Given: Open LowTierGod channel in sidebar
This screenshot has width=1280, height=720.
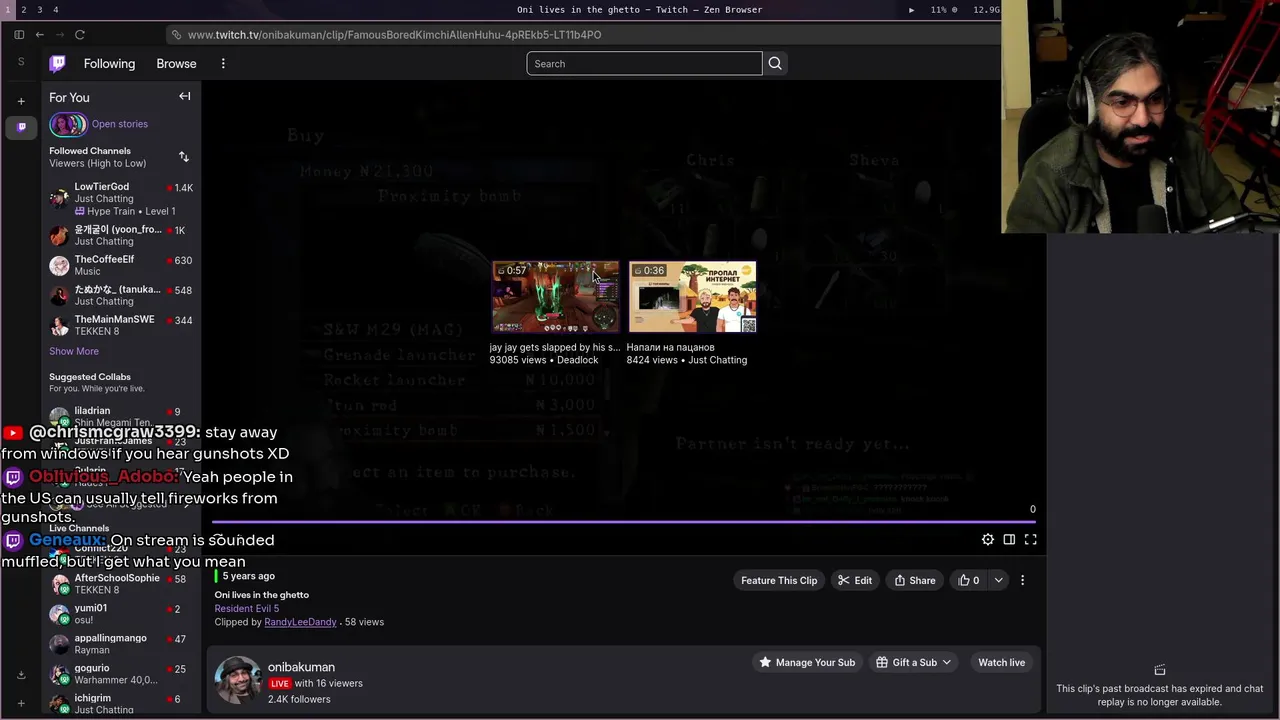Looking at the screenshot, I should pos(121,198).
